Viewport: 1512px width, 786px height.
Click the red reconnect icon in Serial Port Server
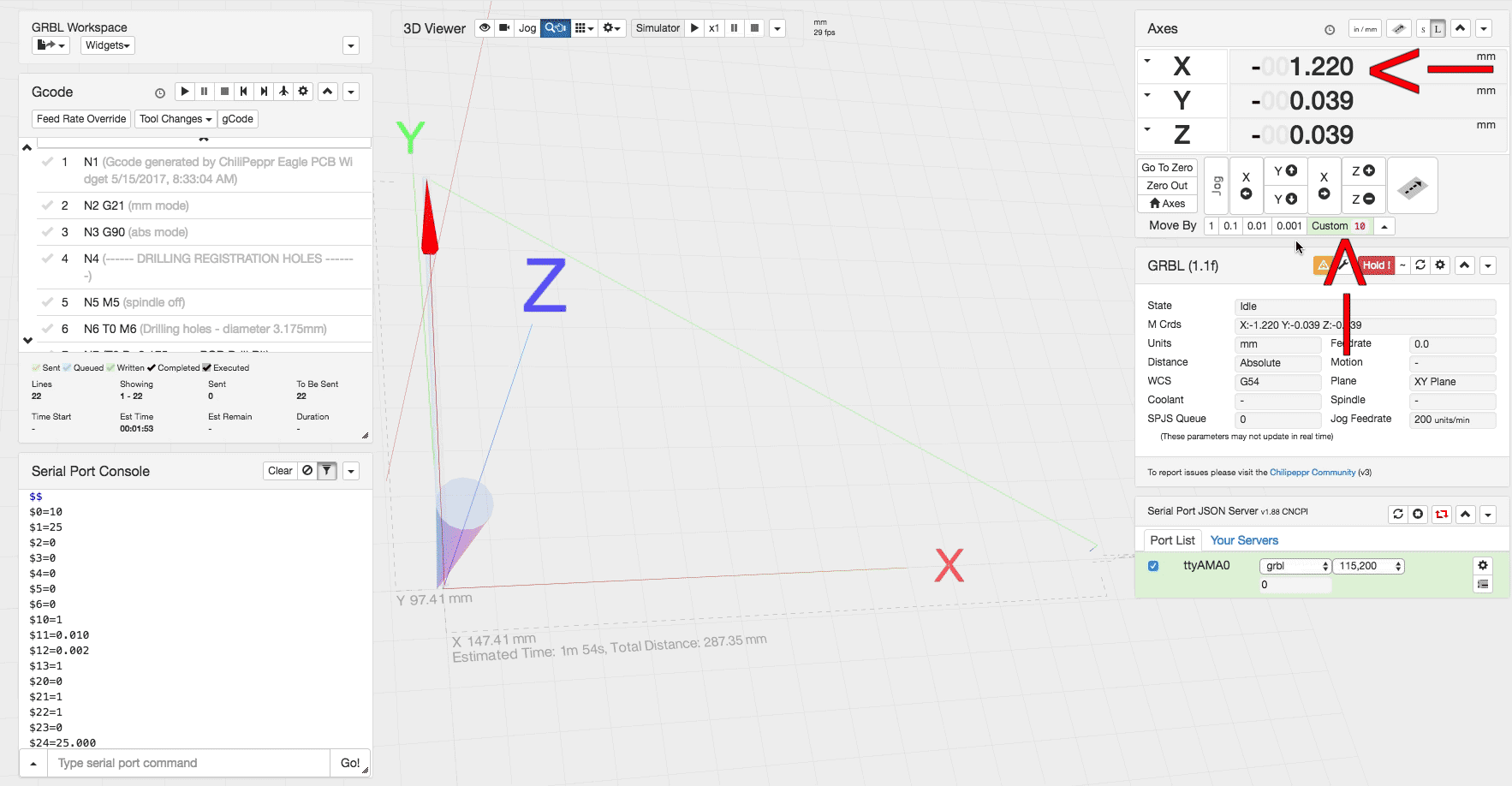(1442, 514)
